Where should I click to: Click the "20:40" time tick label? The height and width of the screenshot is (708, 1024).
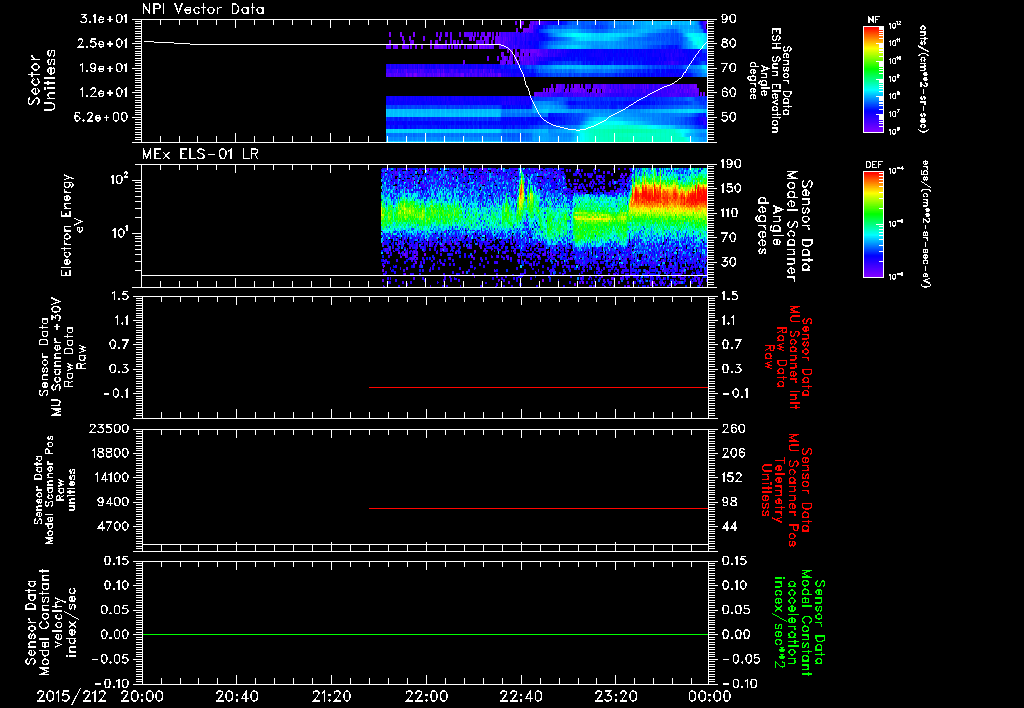[236, 696]
